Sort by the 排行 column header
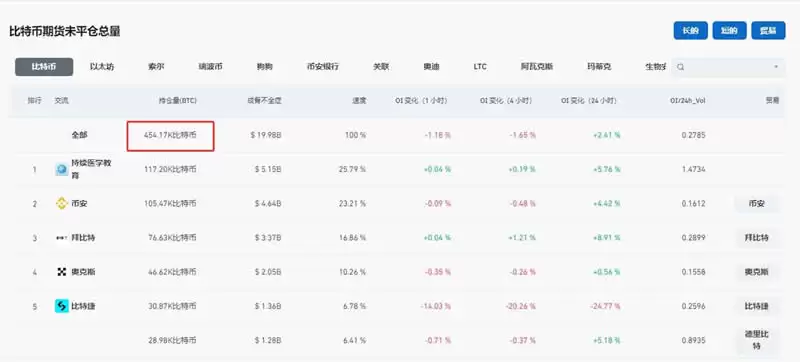 pyautogui.click(x=34, y=101)
